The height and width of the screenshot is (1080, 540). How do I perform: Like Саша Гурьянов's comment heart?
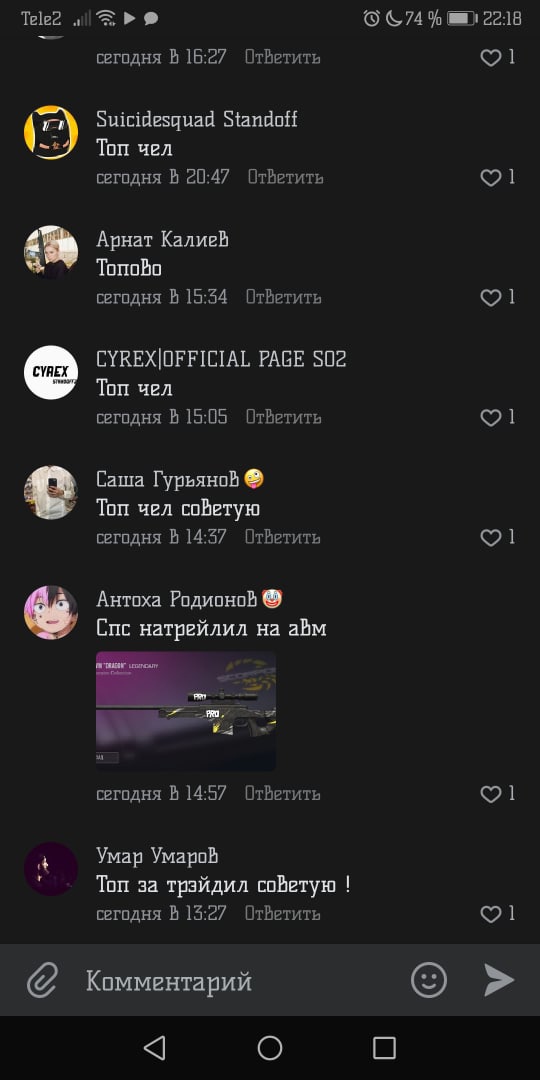490,537
